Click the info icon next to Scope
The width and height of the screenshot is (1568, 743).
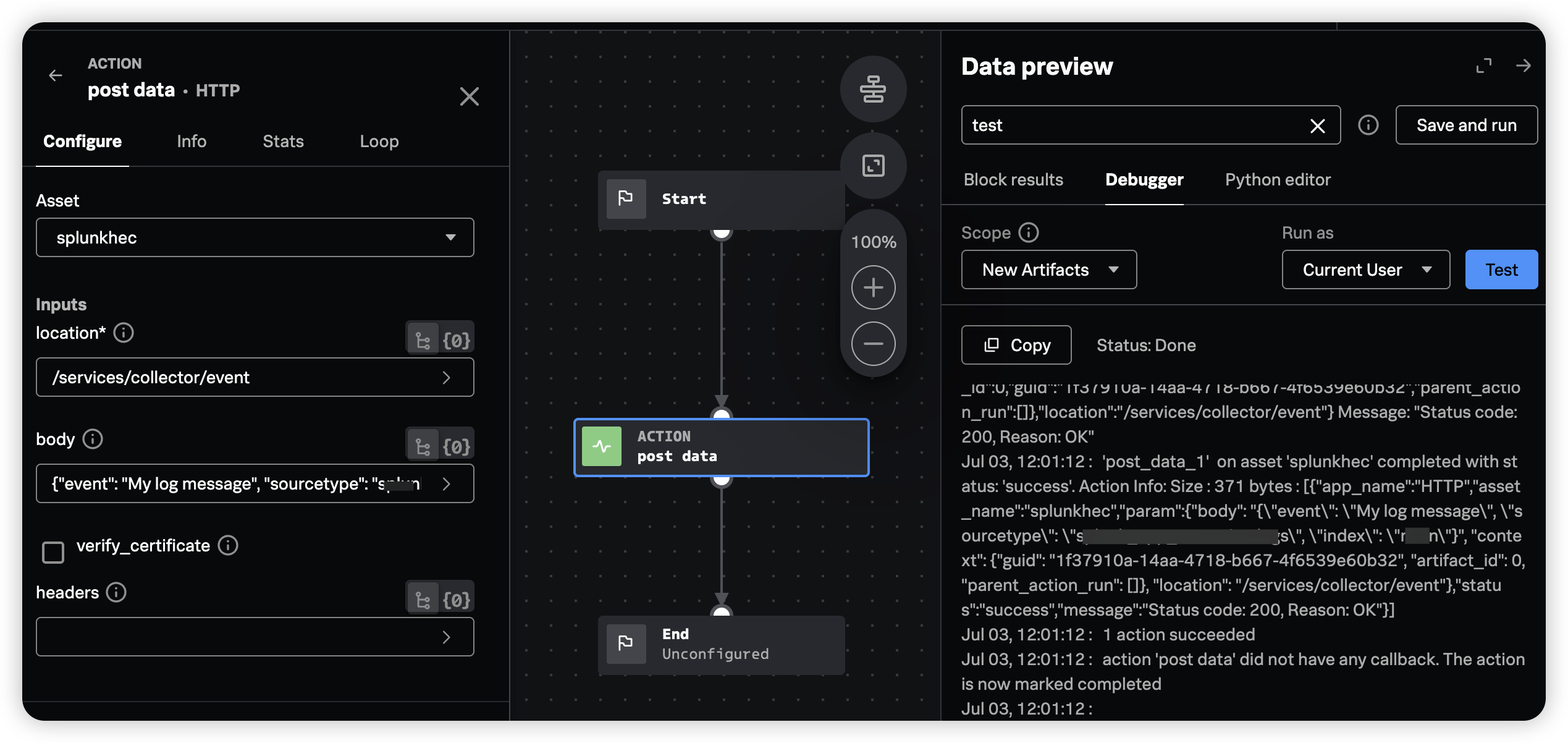(1027, 232)
